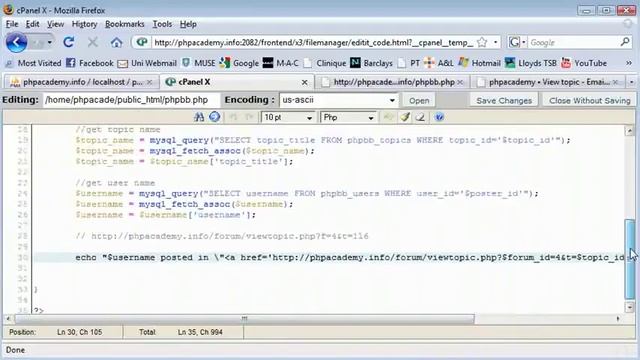640x360 pixels.
Task: Click in the browser URL address field
Action: point(313,42)
